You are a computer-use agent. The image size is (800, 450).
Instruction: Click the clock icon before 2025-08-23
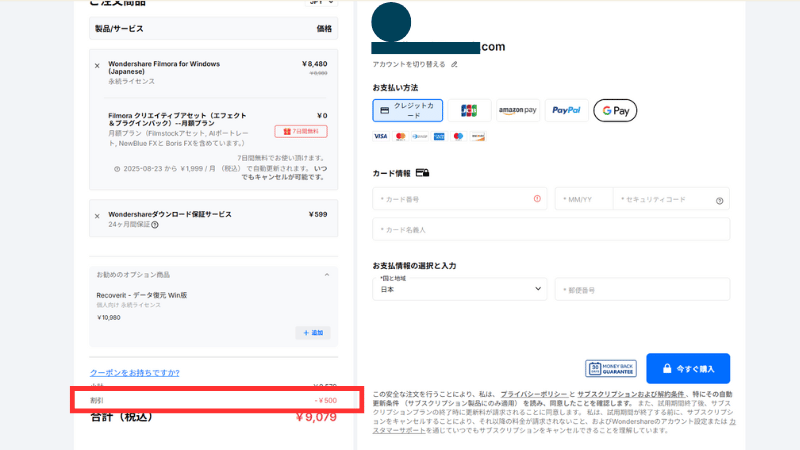point(117,169)
